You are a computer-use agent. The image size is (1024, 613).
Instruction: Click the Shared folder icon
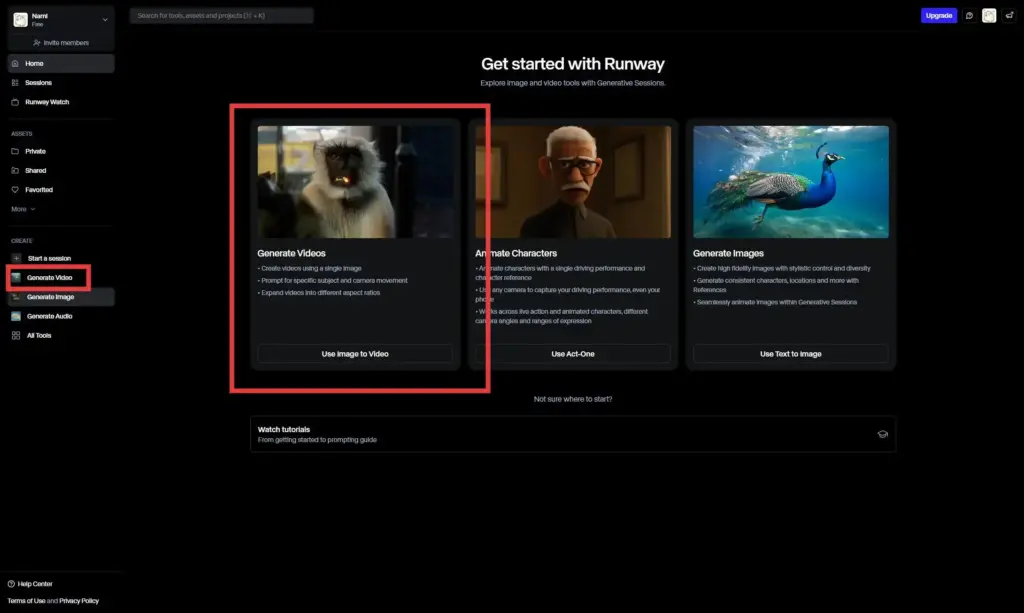[x=15, y=170]
